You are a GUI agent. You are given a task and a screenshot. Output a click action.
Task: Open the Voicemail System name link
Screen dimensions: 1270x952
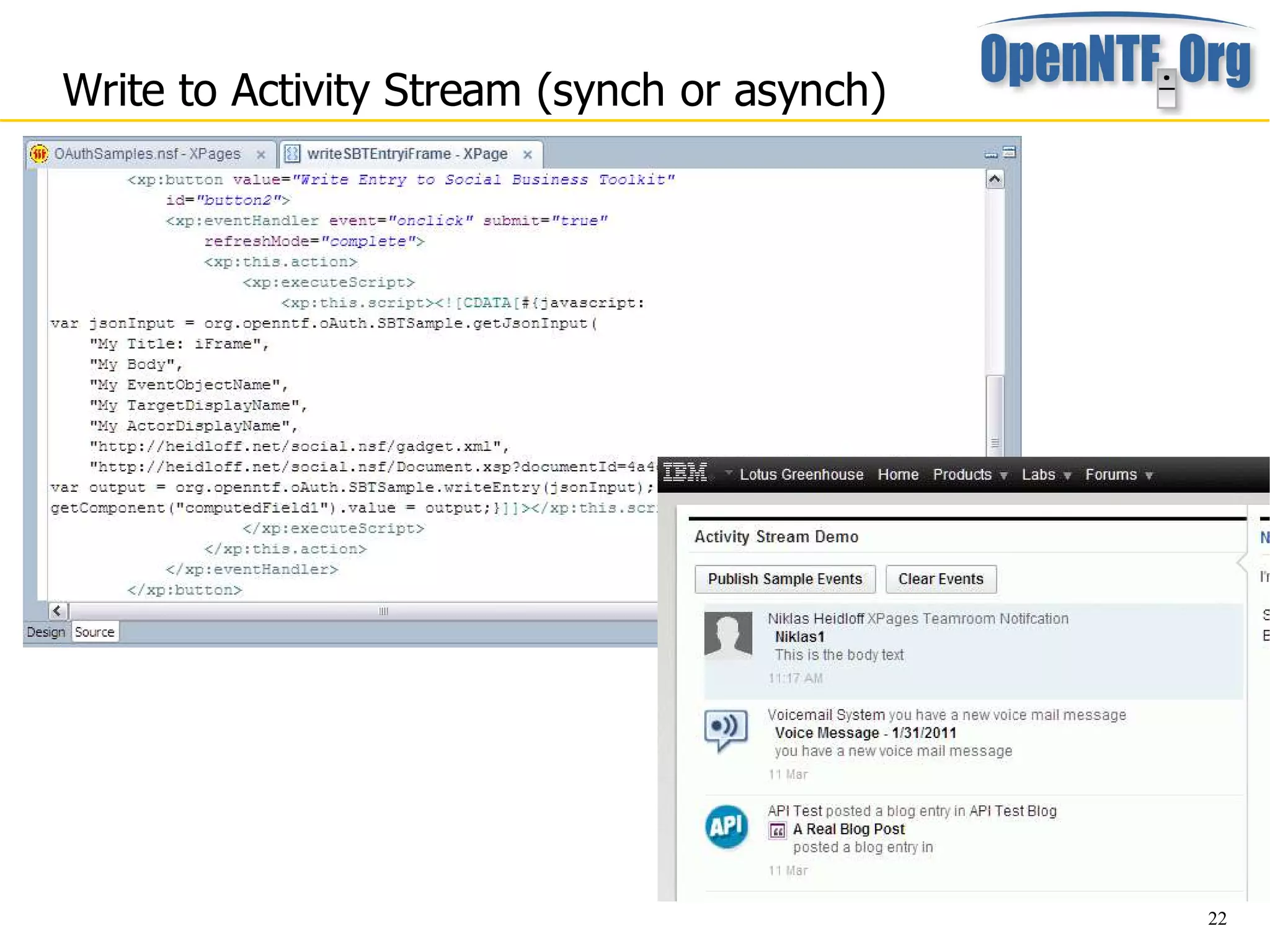point(826,714)
